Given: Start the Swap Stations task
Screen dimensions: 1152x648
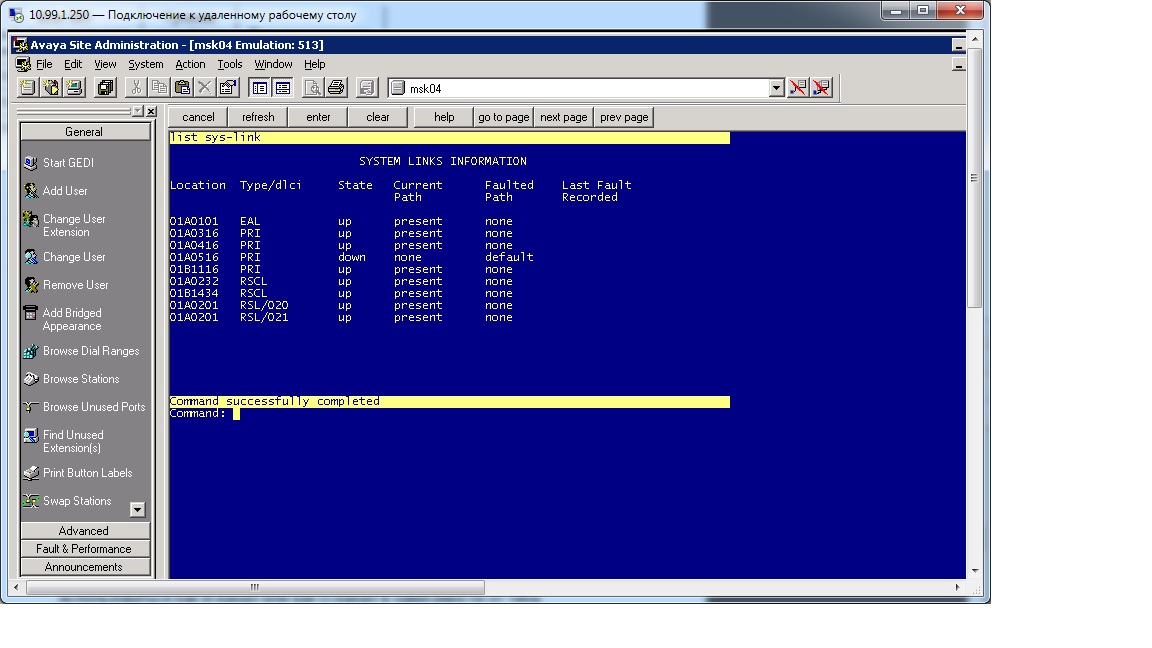Looking at the screenshot, I should [x=67, y=501].
